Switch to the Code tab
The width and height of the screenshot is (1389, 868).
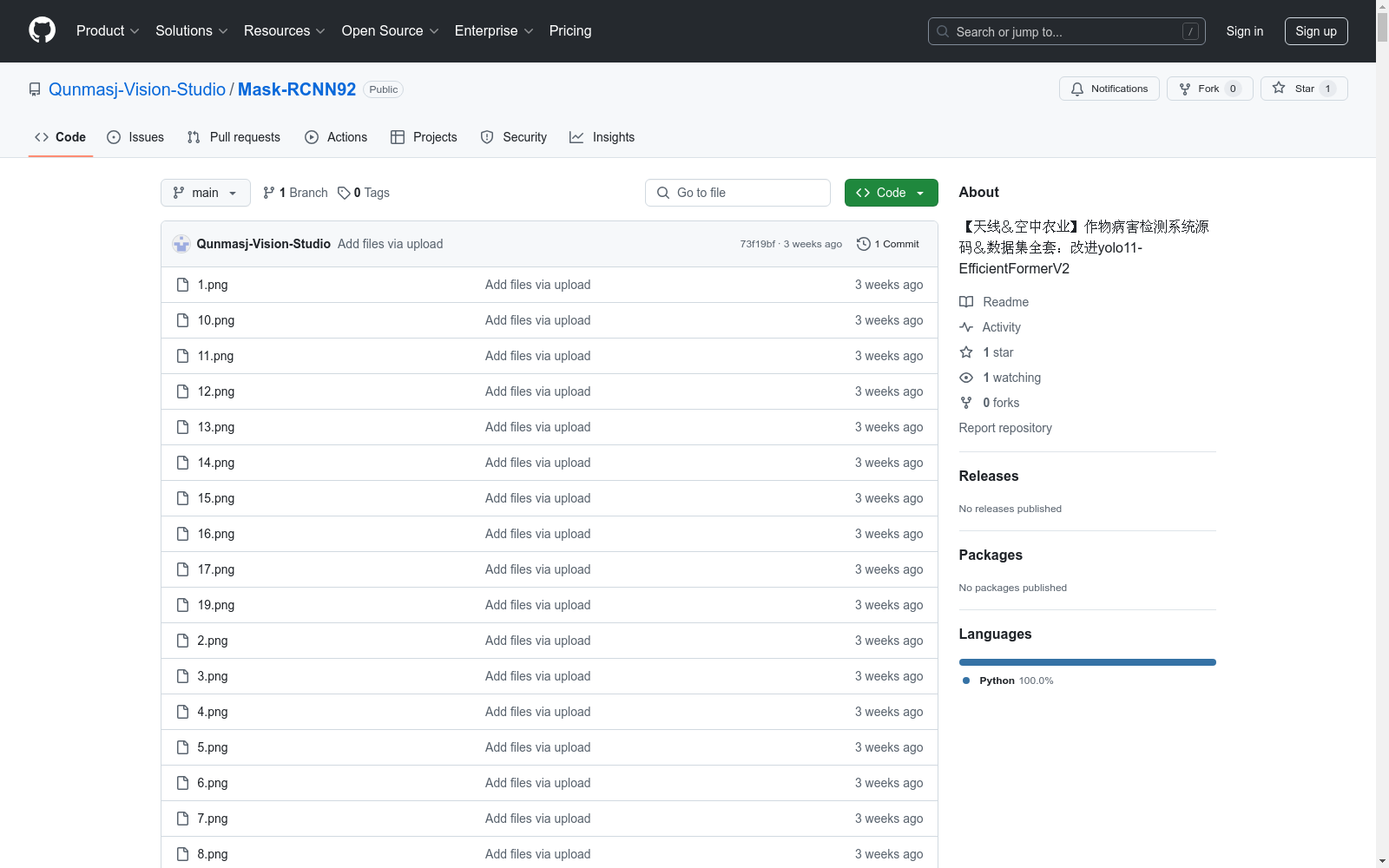click(x=60, y=137)
